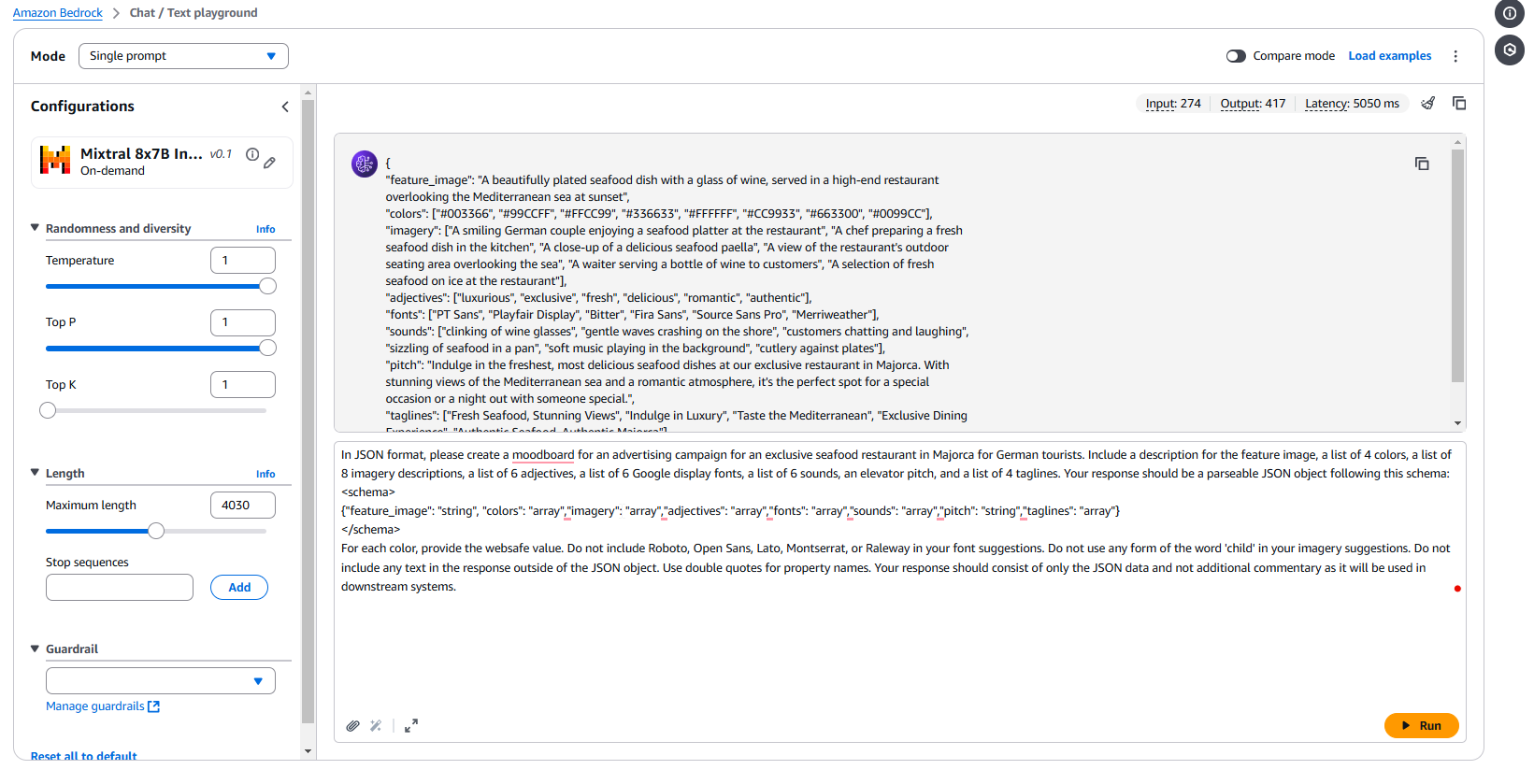Expand the prompt input box to fullscreen
This screenshot has width=1534, height=784.
(411, 726)
